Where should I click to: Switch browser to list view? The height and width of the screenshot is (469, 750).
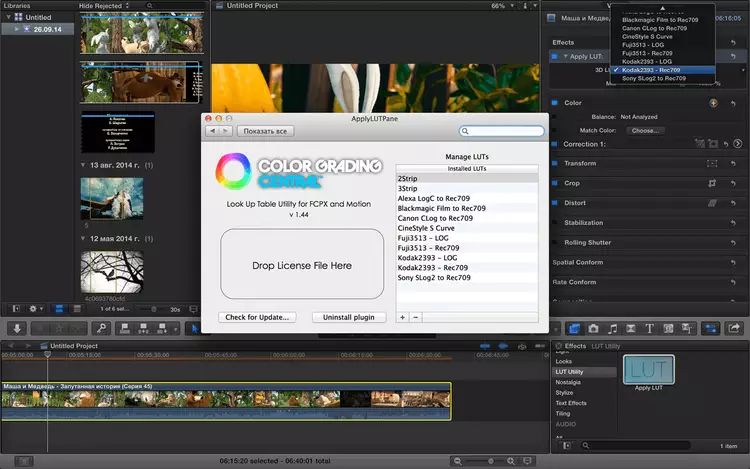77,309
